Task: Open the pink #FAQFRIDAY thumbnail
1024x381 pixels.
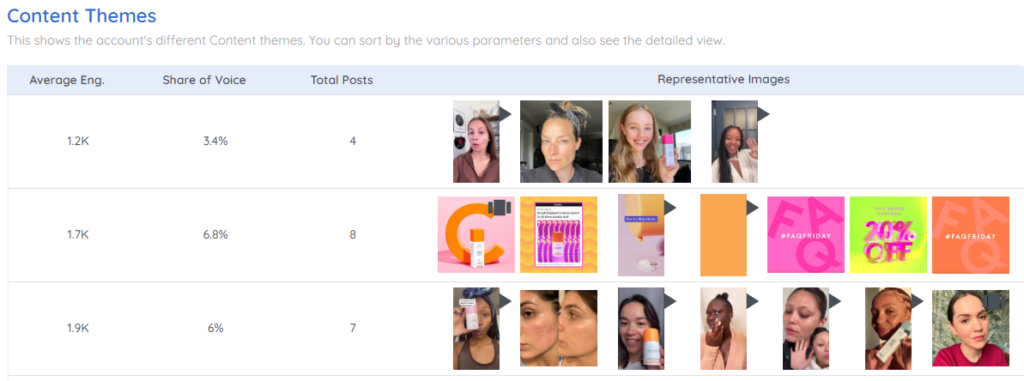Action: tap(805, 235)
